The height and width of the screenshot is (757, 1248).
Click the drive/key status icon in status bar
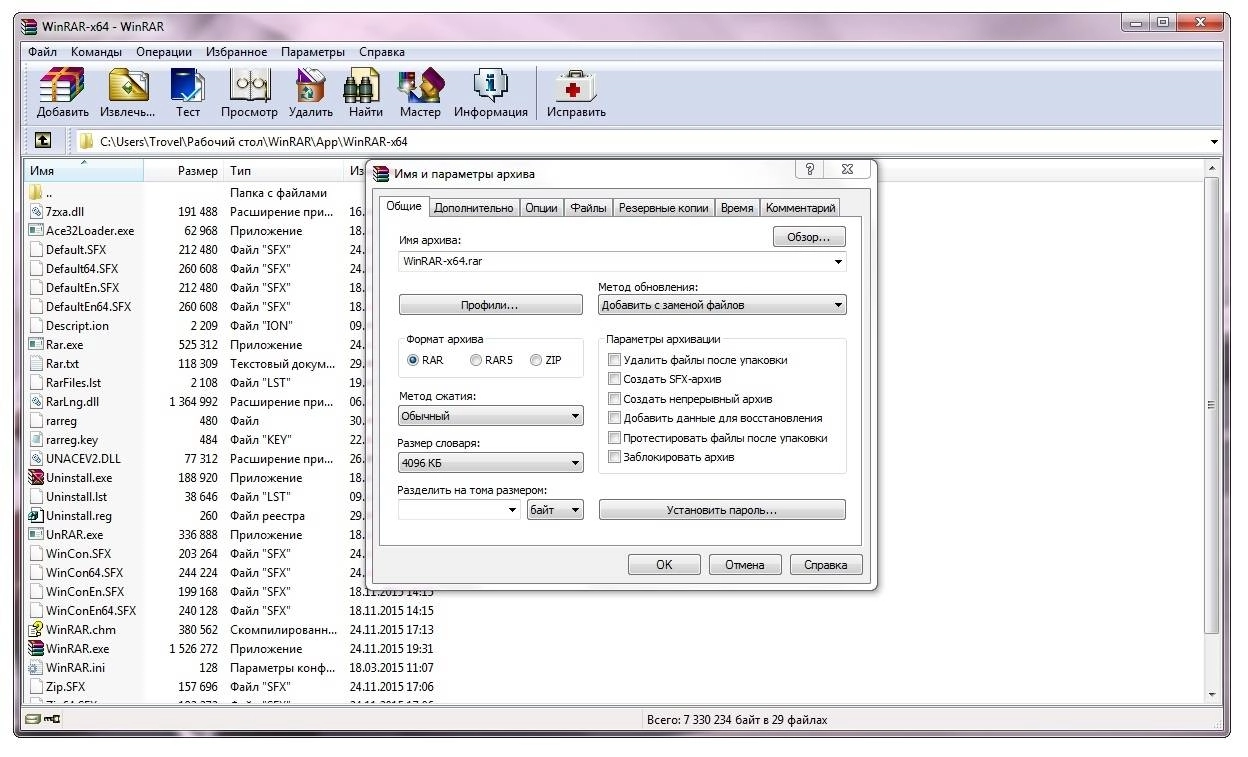tap(43, 719)
